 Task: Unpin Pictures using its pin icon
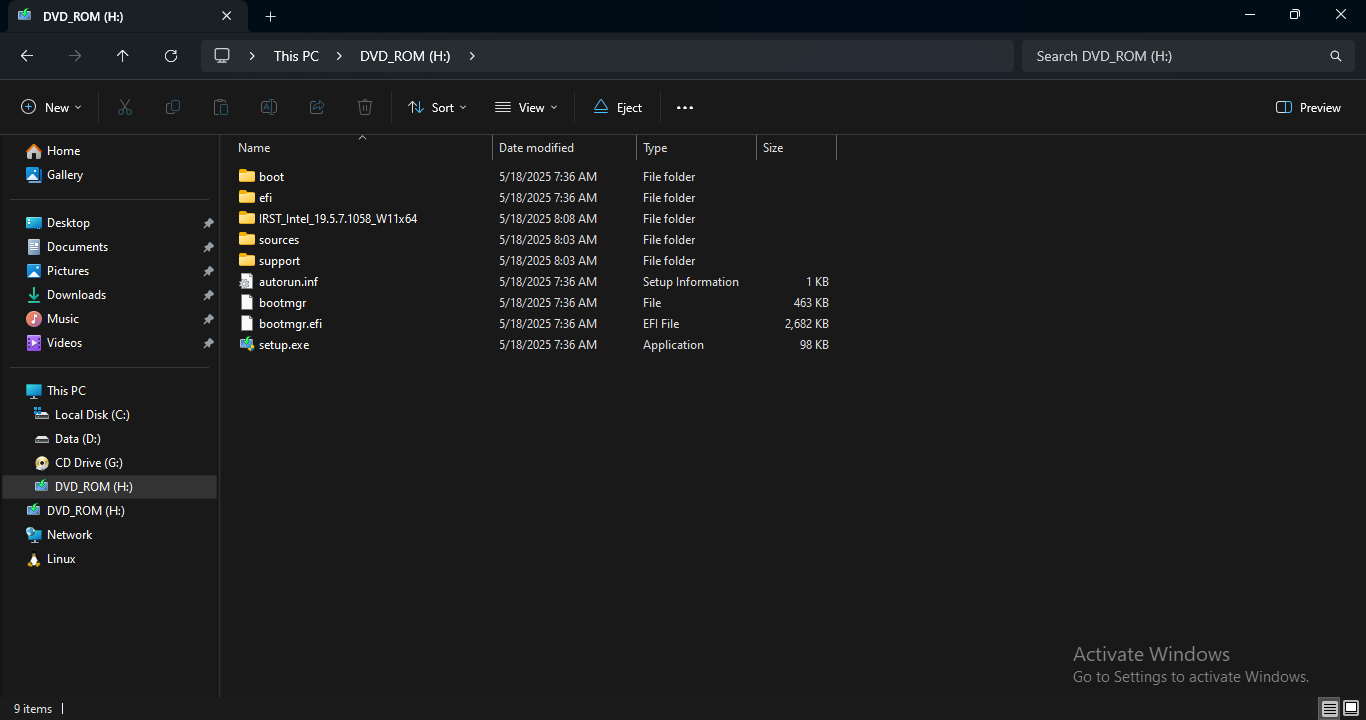click(x=208, y=271)
